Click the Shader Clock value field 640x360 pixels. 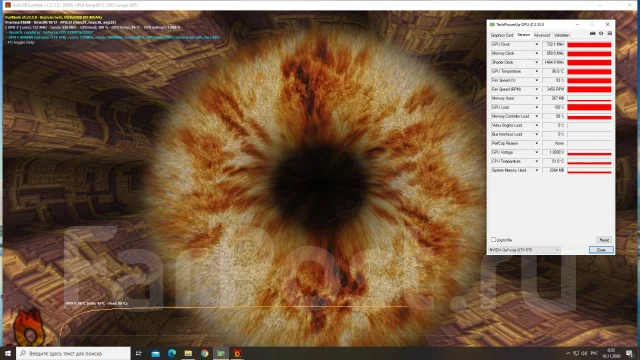click(553, 62)
